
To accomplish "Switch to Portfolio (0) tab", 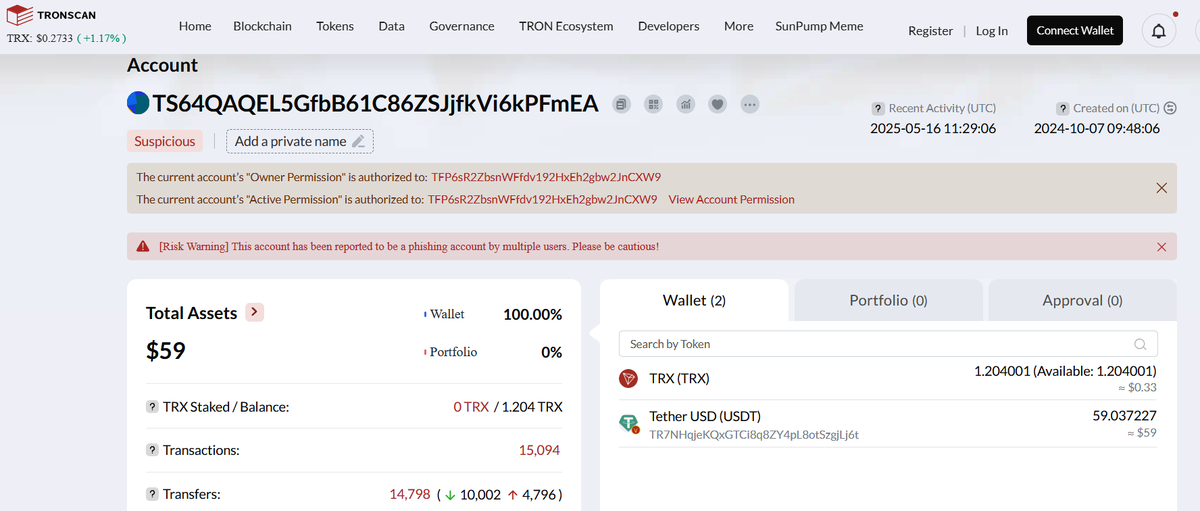I will 888,300.
